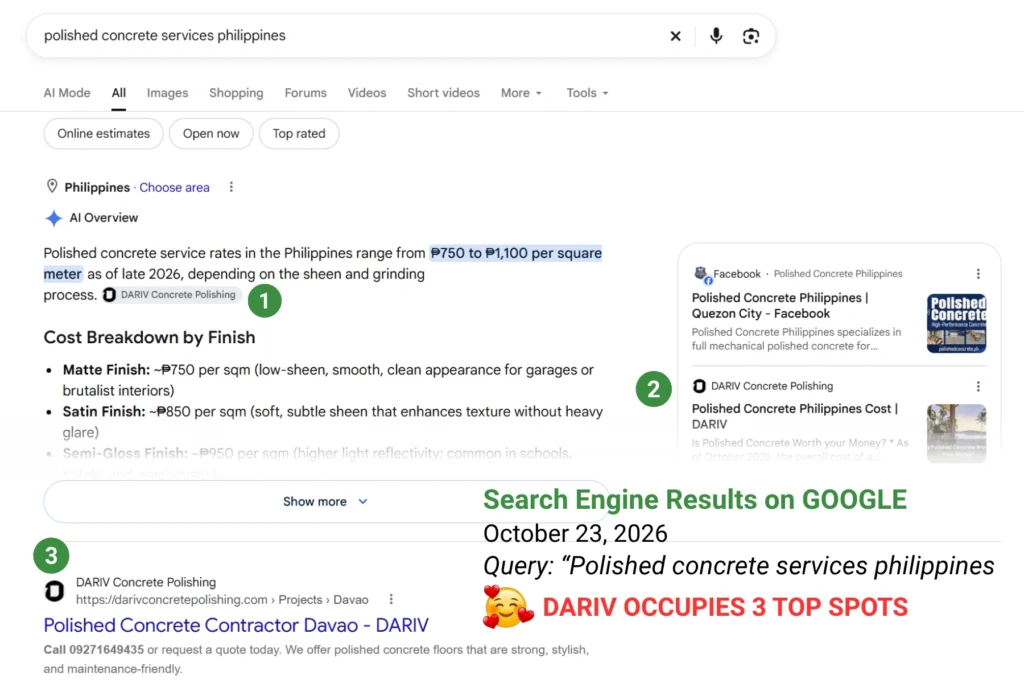Clear the search query with X icon
1024x683 pixels.
click(x=675, y=36)
